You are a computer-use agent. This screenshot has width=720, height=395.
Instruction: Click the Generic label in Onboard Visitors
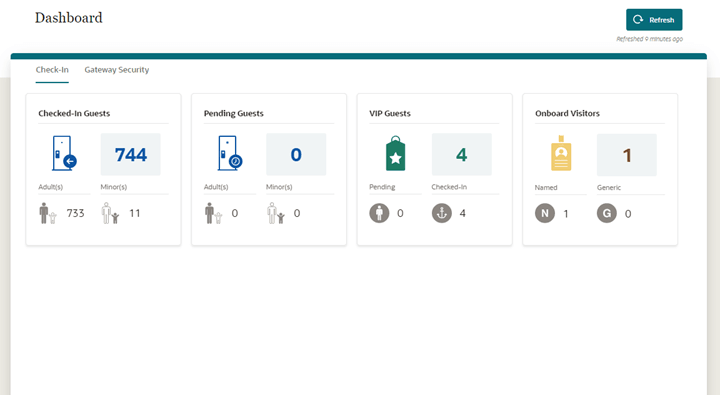pyautogui.click(x=608, y=187)
